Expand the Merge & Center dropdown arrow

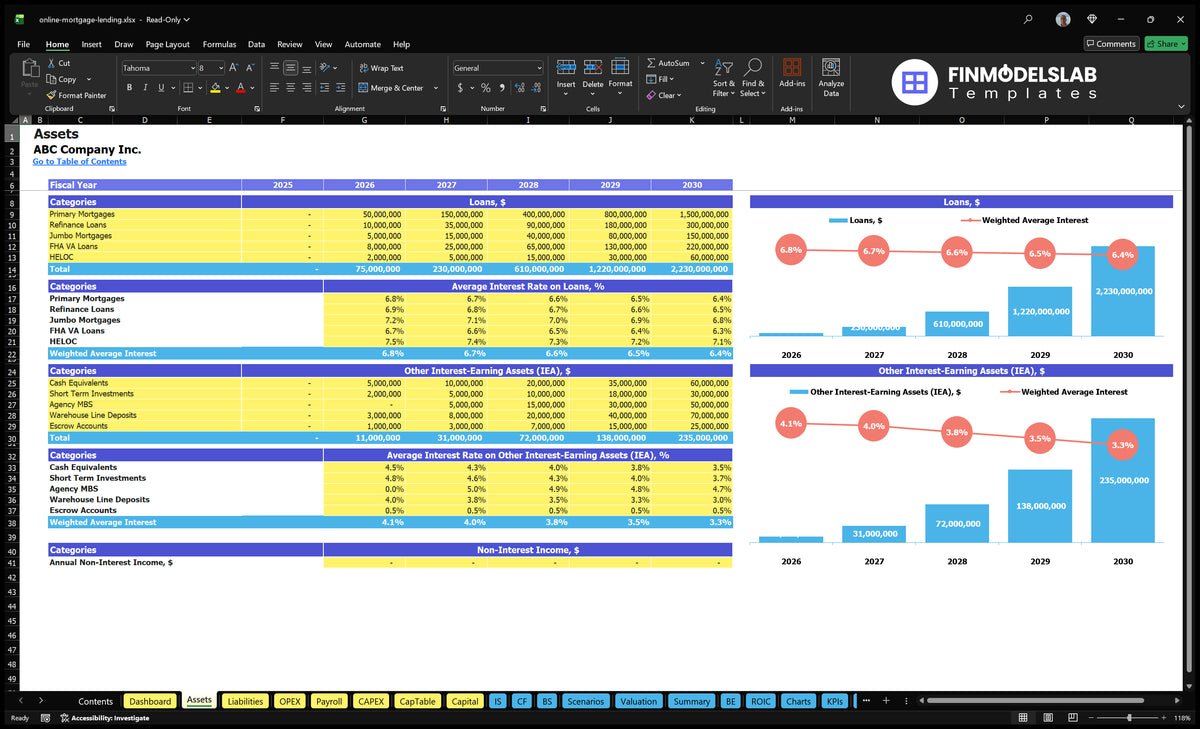coord(436,88)
